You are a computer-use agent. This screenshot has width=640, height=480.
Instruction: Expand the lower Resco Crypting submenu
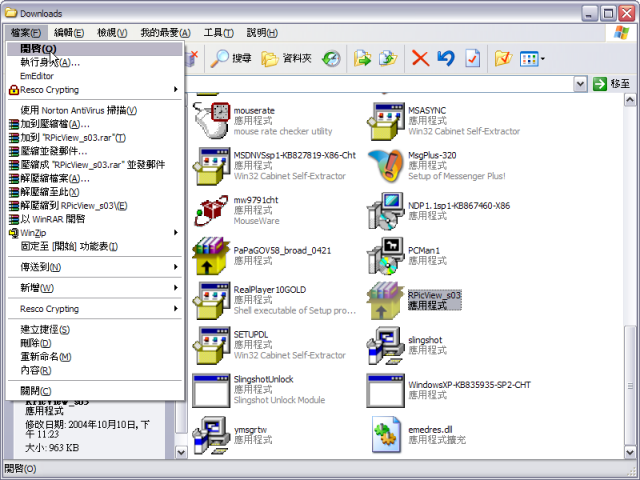95,309
